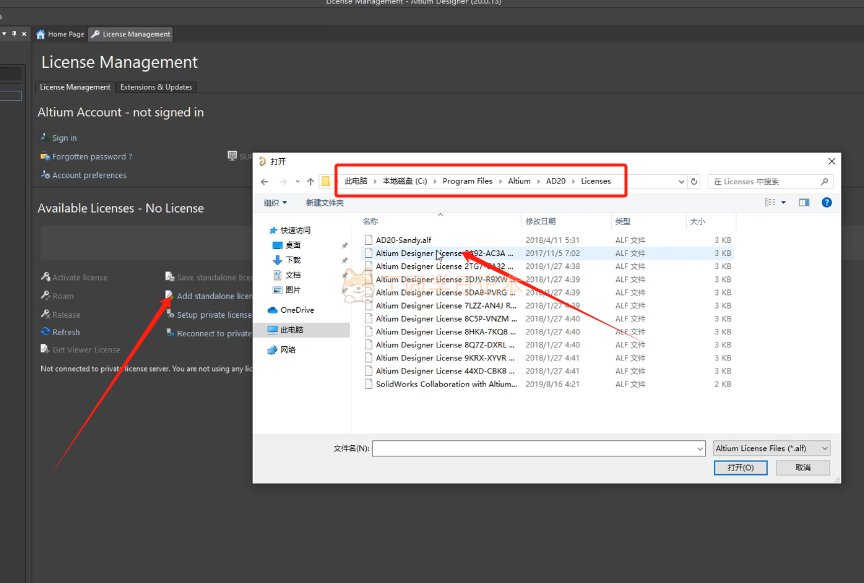The image size is (864, 583).
Task: Switch to the Extensions & Updates tab
Action: coord(156,87)
